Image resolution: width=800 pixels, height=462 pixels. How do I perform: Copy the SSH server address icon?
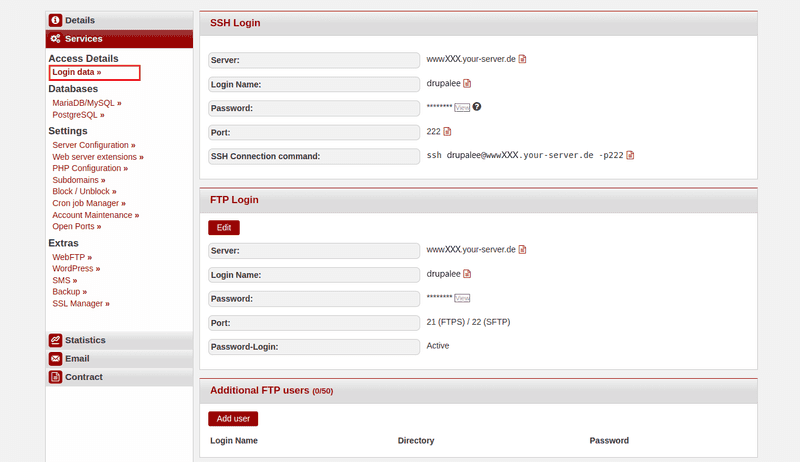click(522, 59)
